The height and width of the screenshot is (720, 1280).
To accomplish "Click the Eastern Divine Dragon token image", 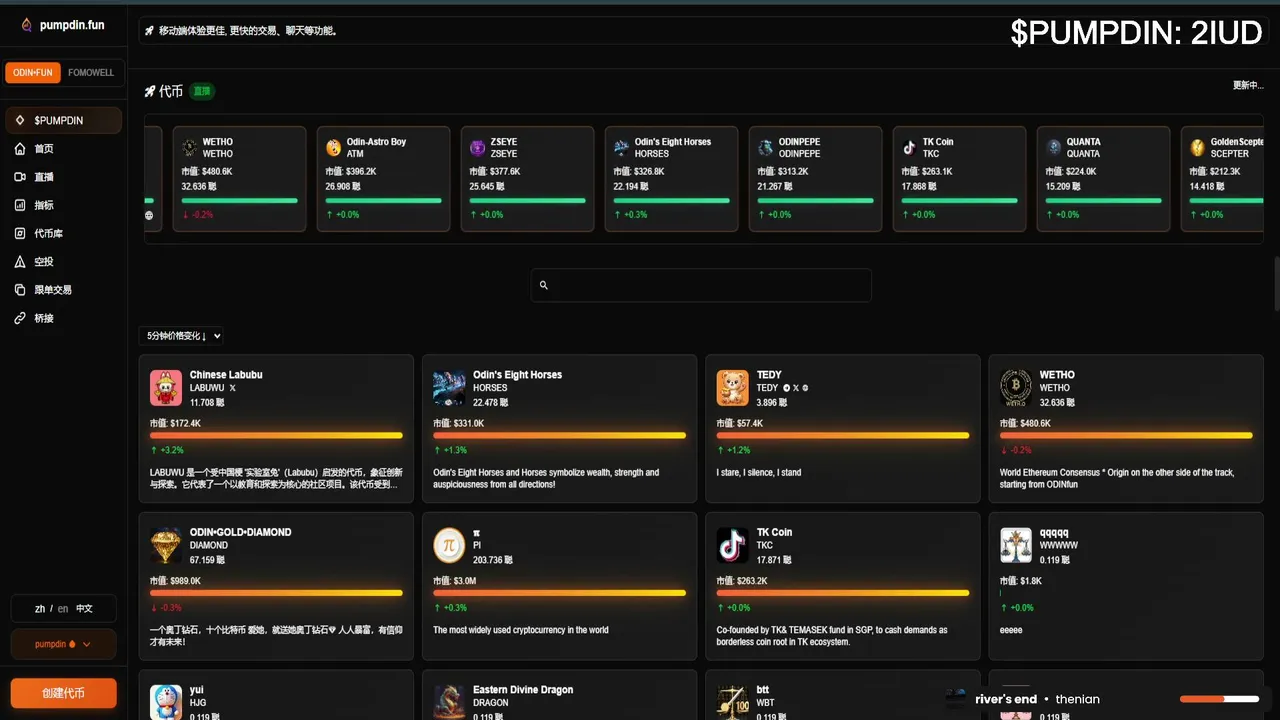I will [450, 702].
